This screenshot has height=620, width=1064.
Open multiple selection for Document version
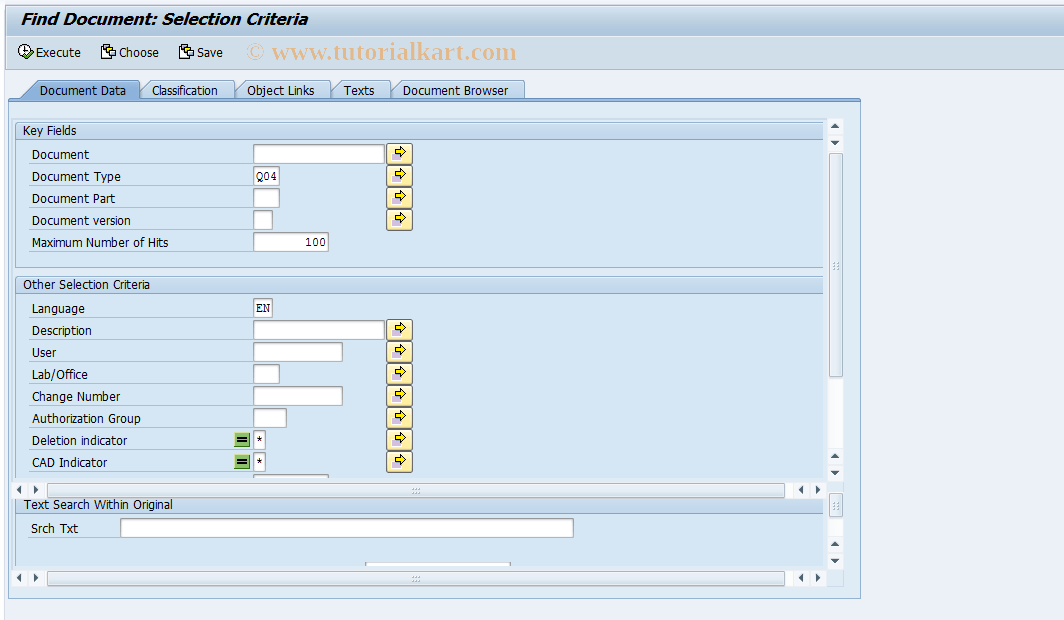click(x=399, y=219)
